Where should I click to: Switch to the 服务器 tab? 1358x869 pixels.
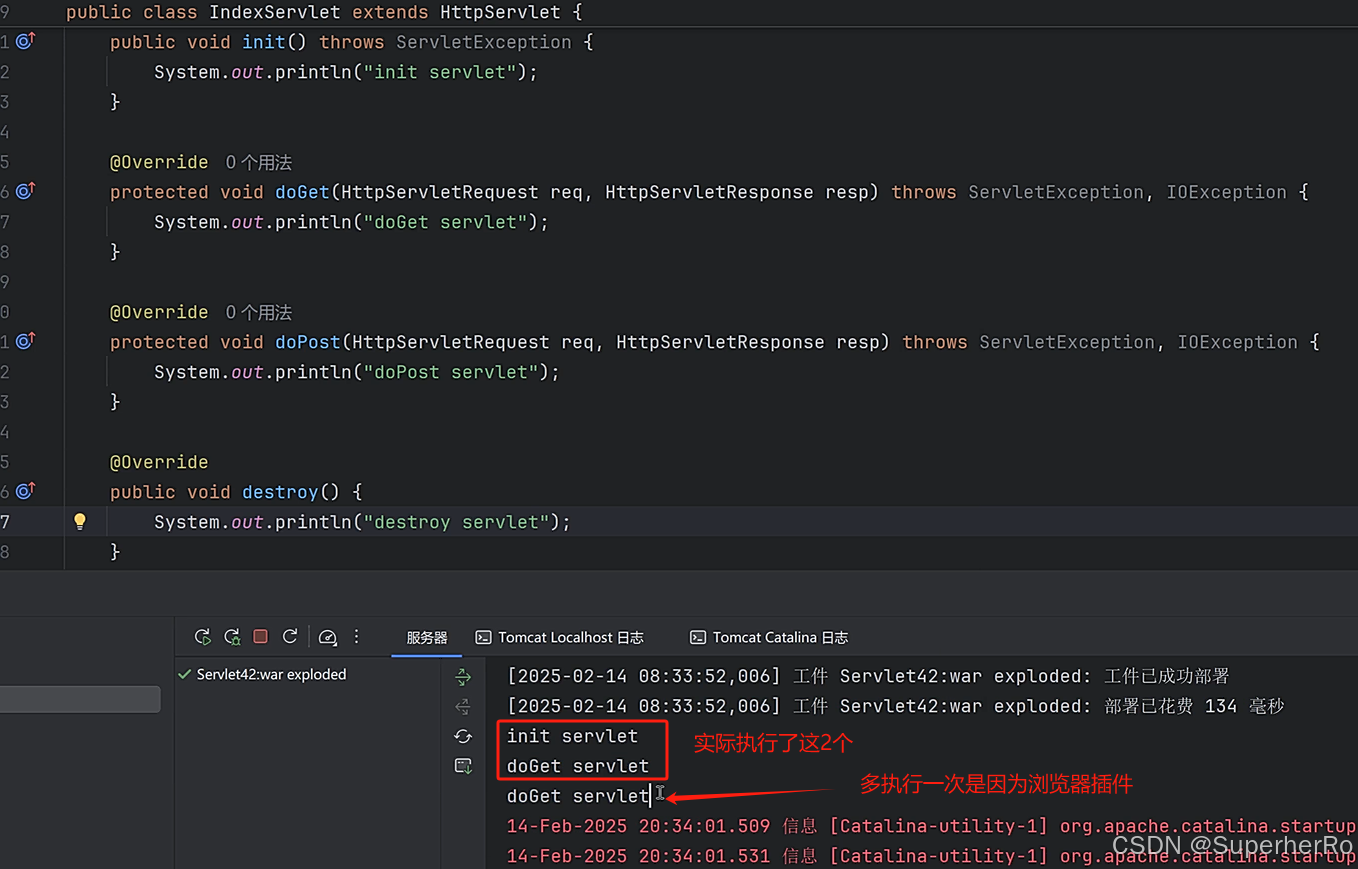[x=427, y=637]
